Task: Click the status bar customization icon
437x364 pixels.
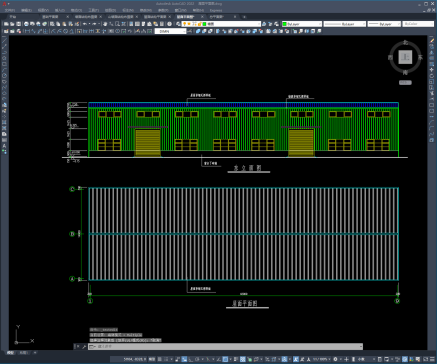Action: 432,359
